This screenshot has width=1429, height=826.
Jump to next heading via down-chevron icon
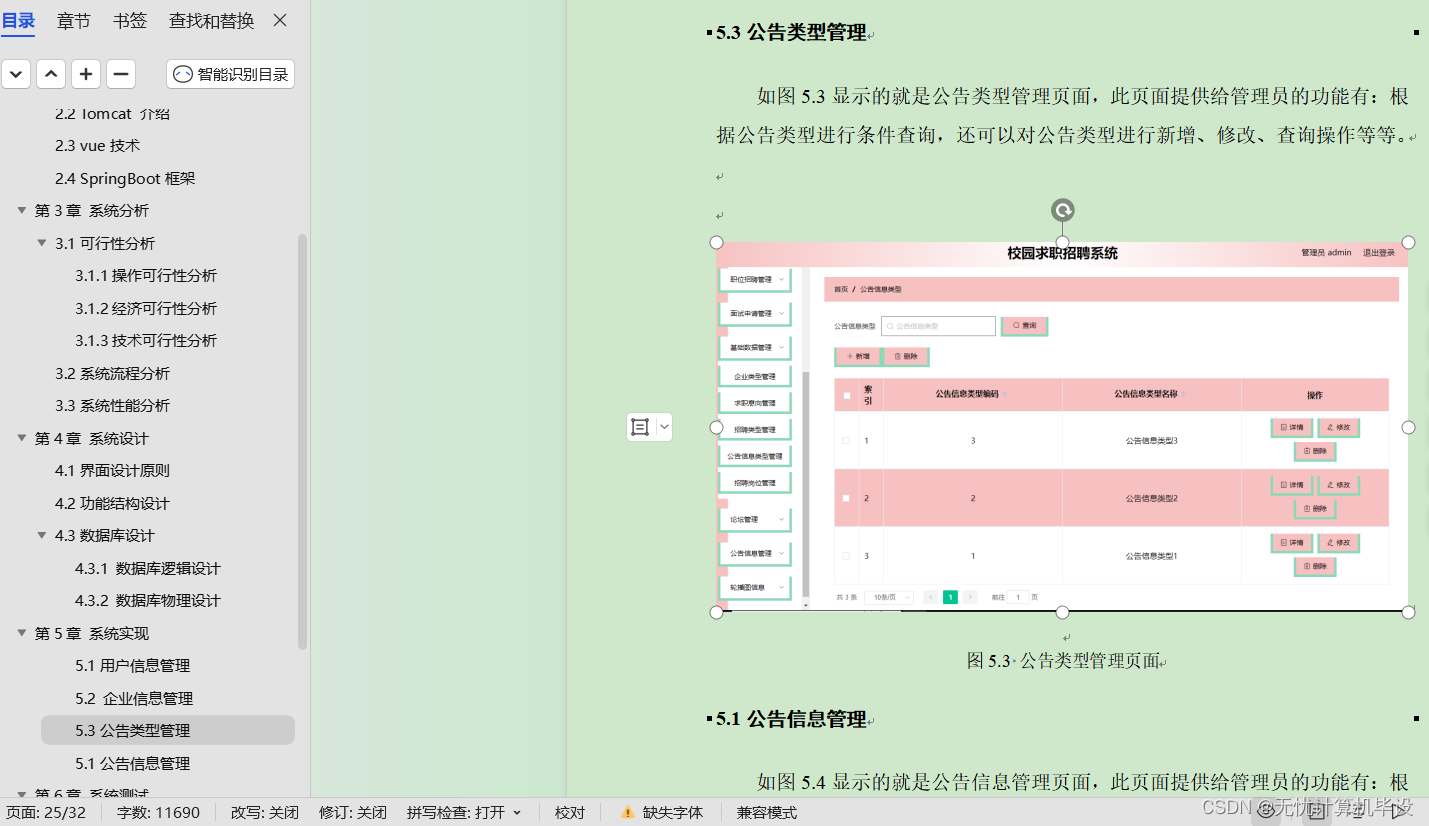coord(16,73)
